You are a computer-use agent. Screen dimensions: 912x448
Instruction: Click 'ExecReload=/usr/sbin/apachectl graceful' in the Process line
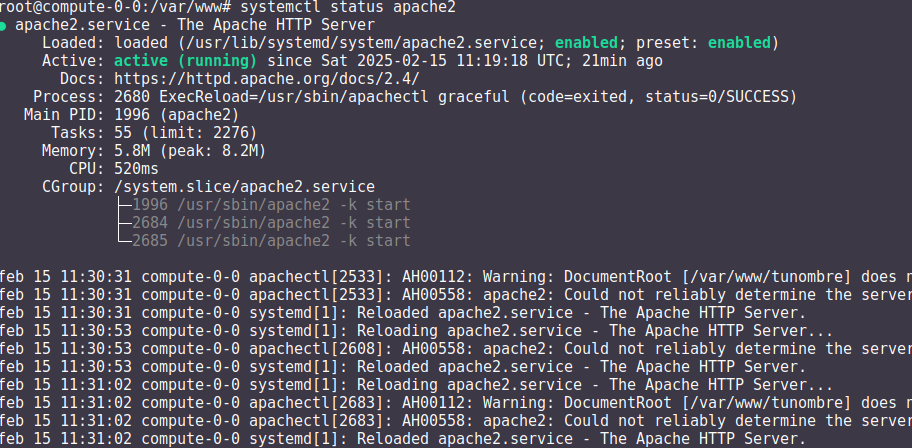click(x=334, y=97)
